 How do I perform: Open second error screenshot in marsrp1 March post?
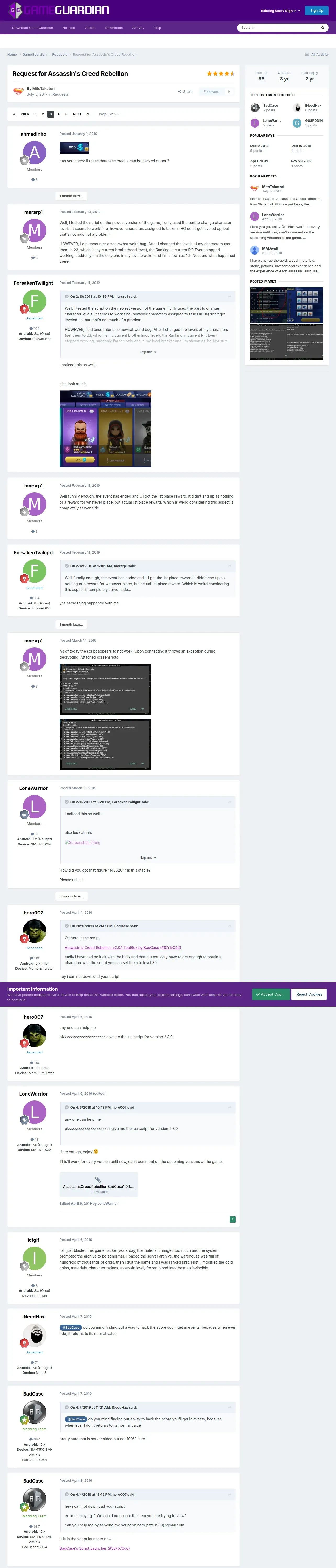[x=105, y=745]
